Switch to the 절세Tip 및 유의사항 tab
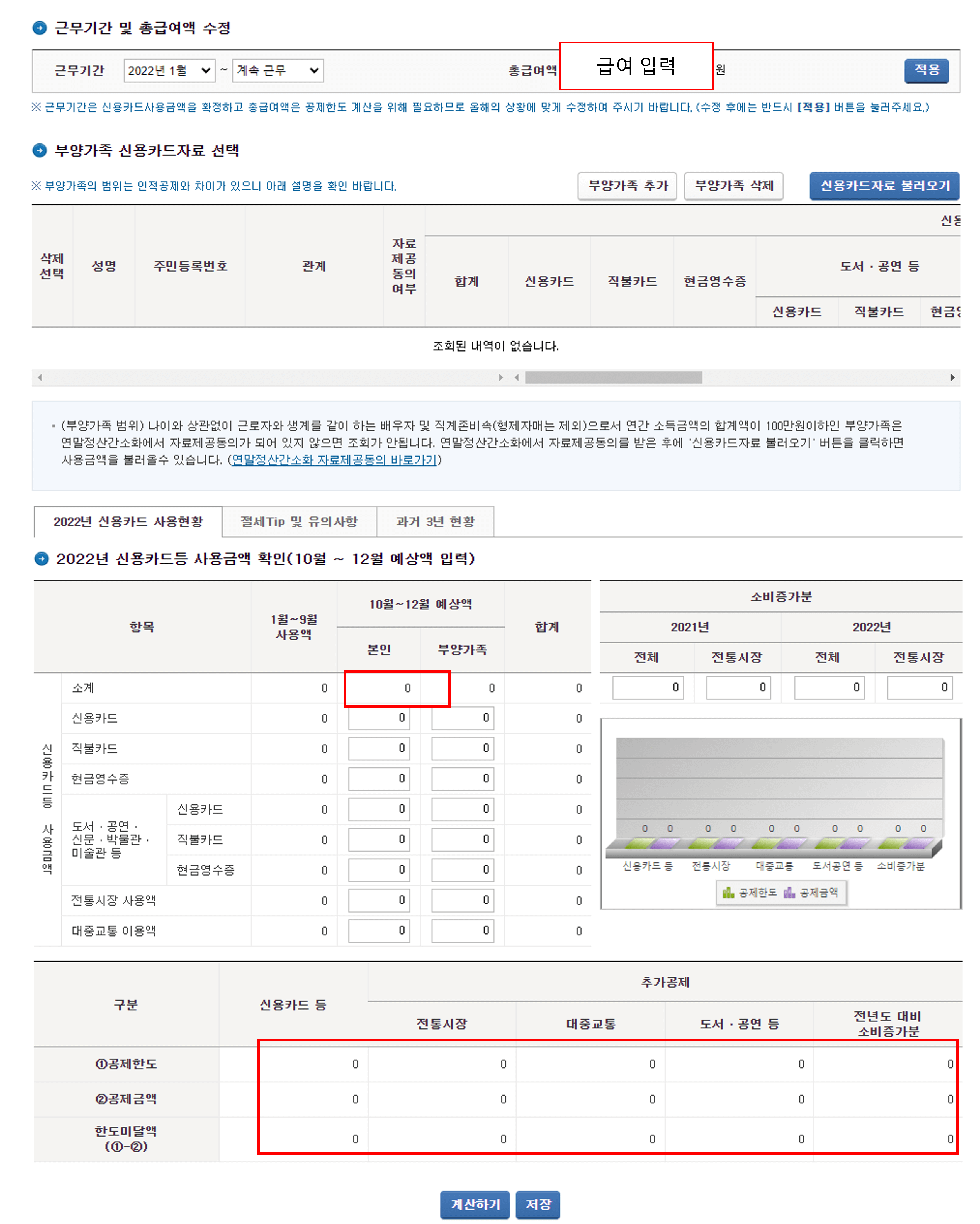Screen dimensions: 980x1224 [x=300, y=521]
